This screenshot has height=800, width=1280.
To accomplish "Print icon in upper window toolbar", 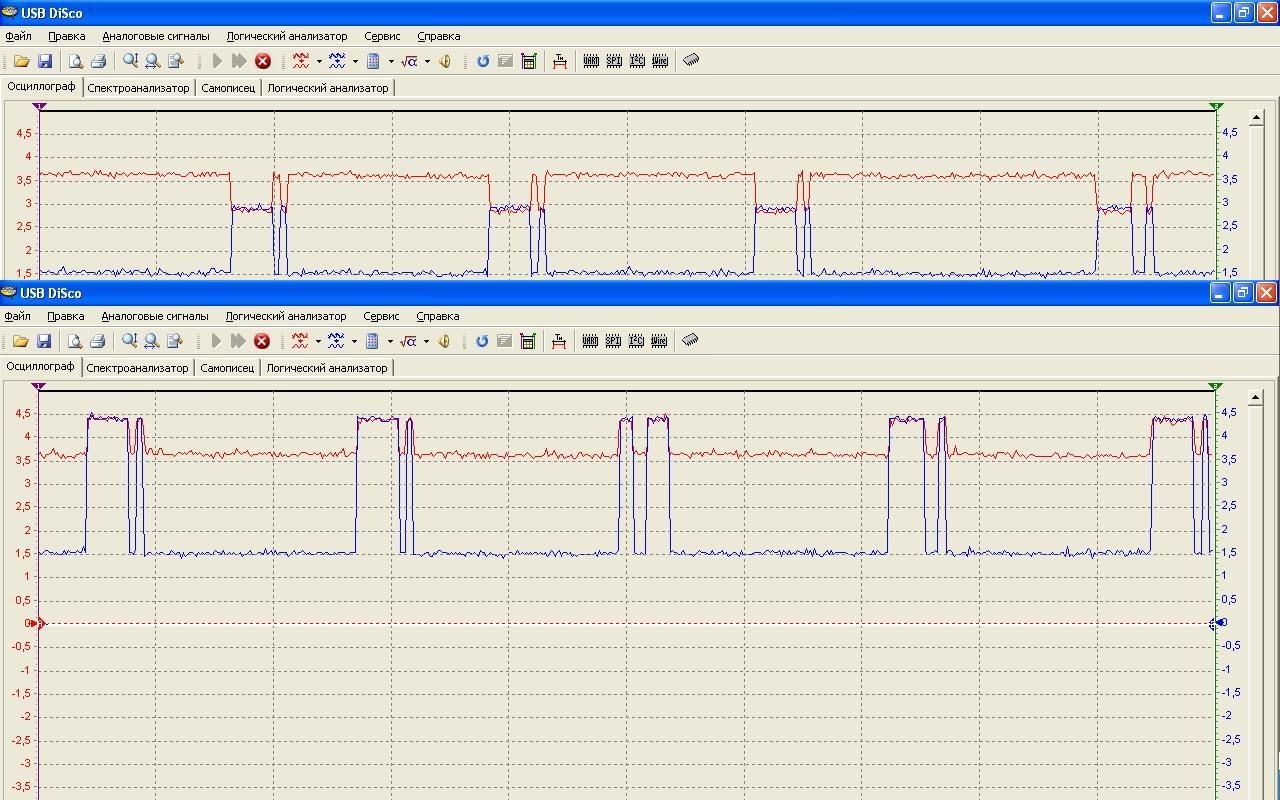I will (x=98, y=61).
